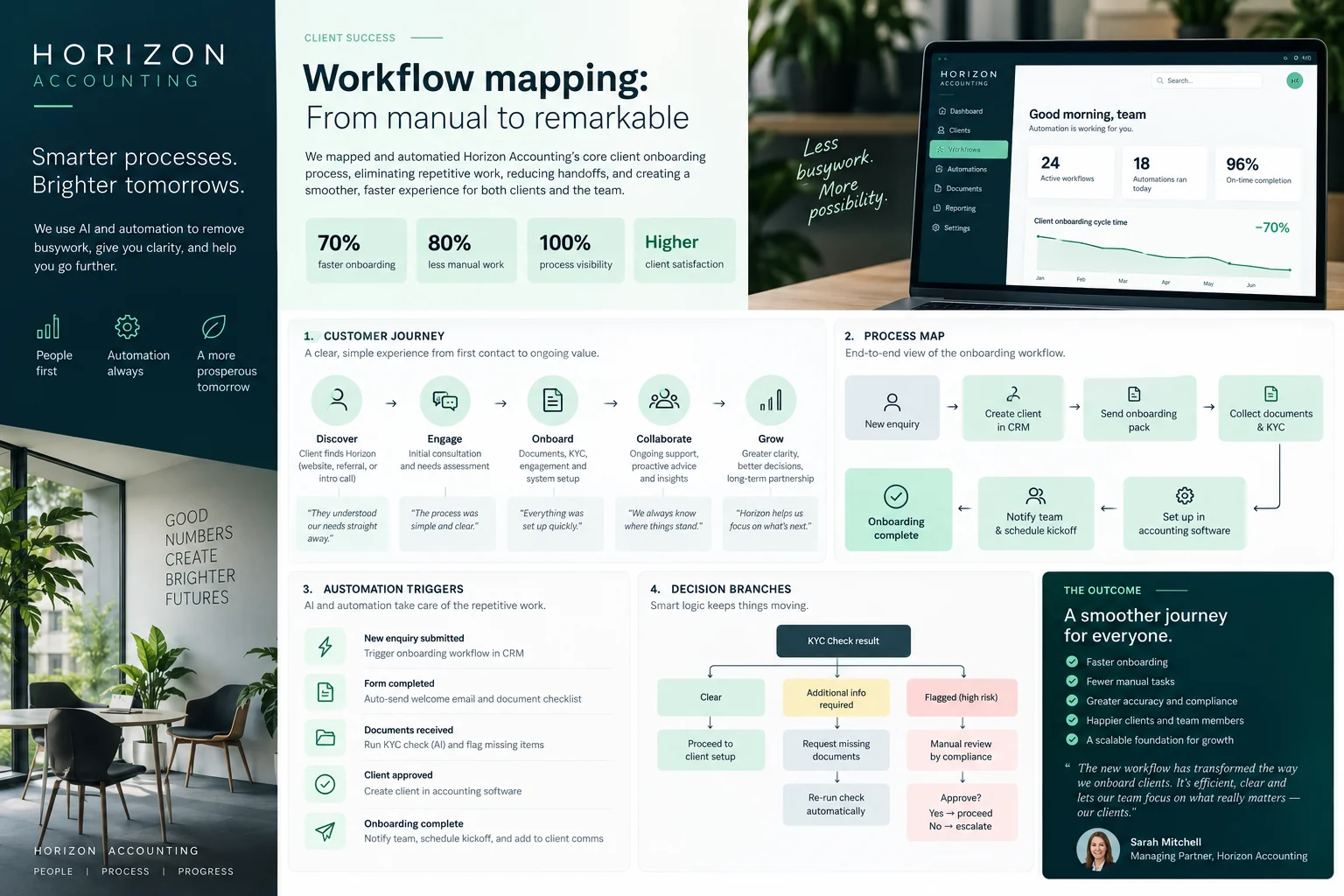This screenshot has width=1344, height=896.
Task: Click the Collect documents & KYC box
Action: [x=1270, y=408]
